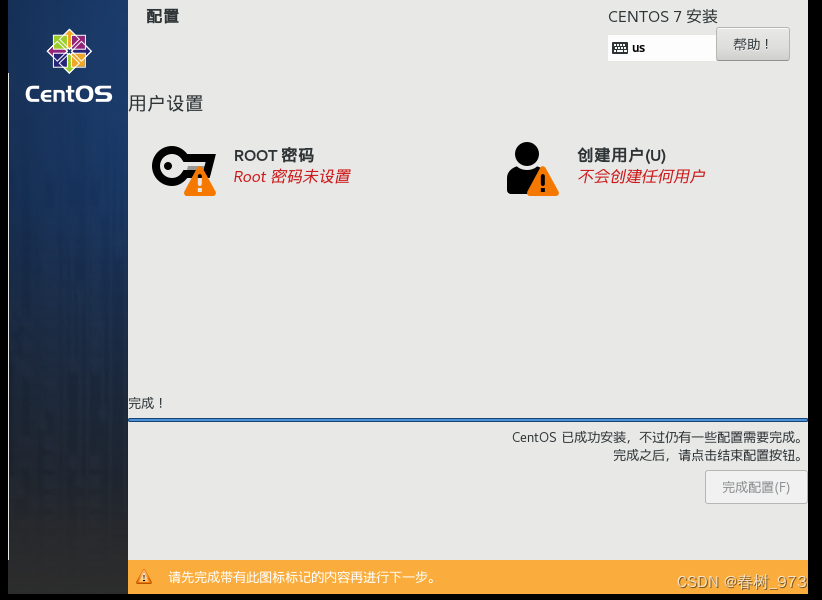Click the 用户设置 section heading
822x600 pixels.
[x=166, y=104]
